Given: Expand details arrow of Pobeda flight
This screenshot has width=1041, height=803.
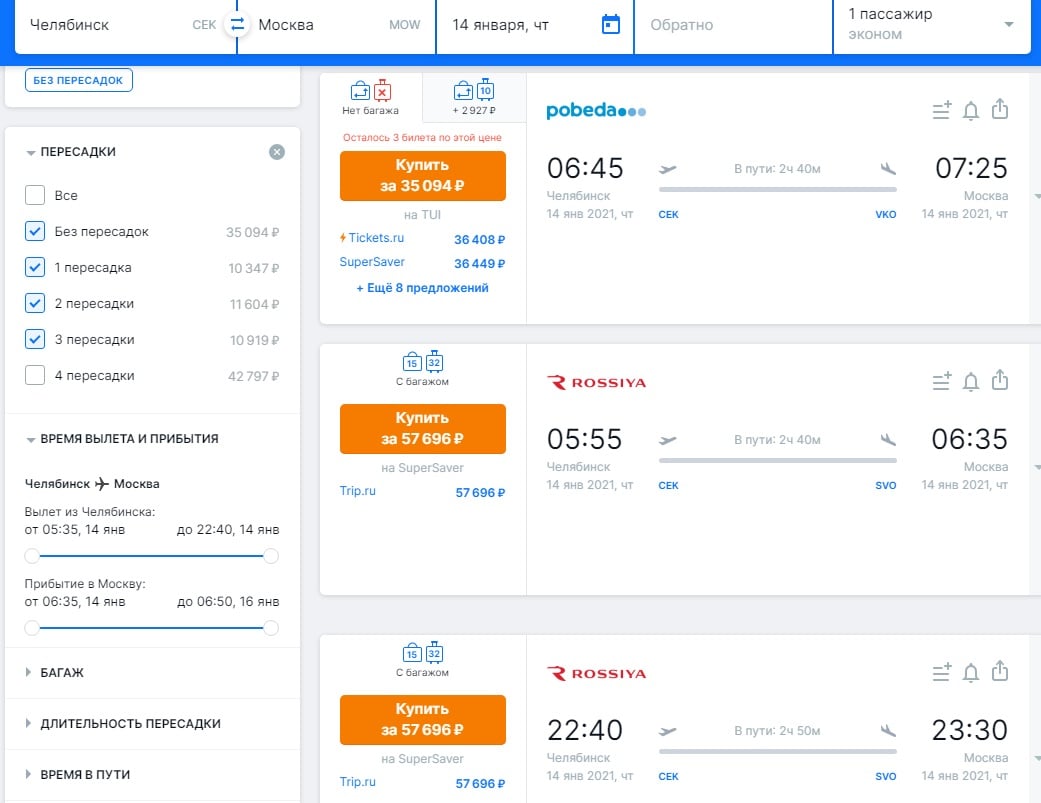Looking at the screenshot, I should (1036, 196).
